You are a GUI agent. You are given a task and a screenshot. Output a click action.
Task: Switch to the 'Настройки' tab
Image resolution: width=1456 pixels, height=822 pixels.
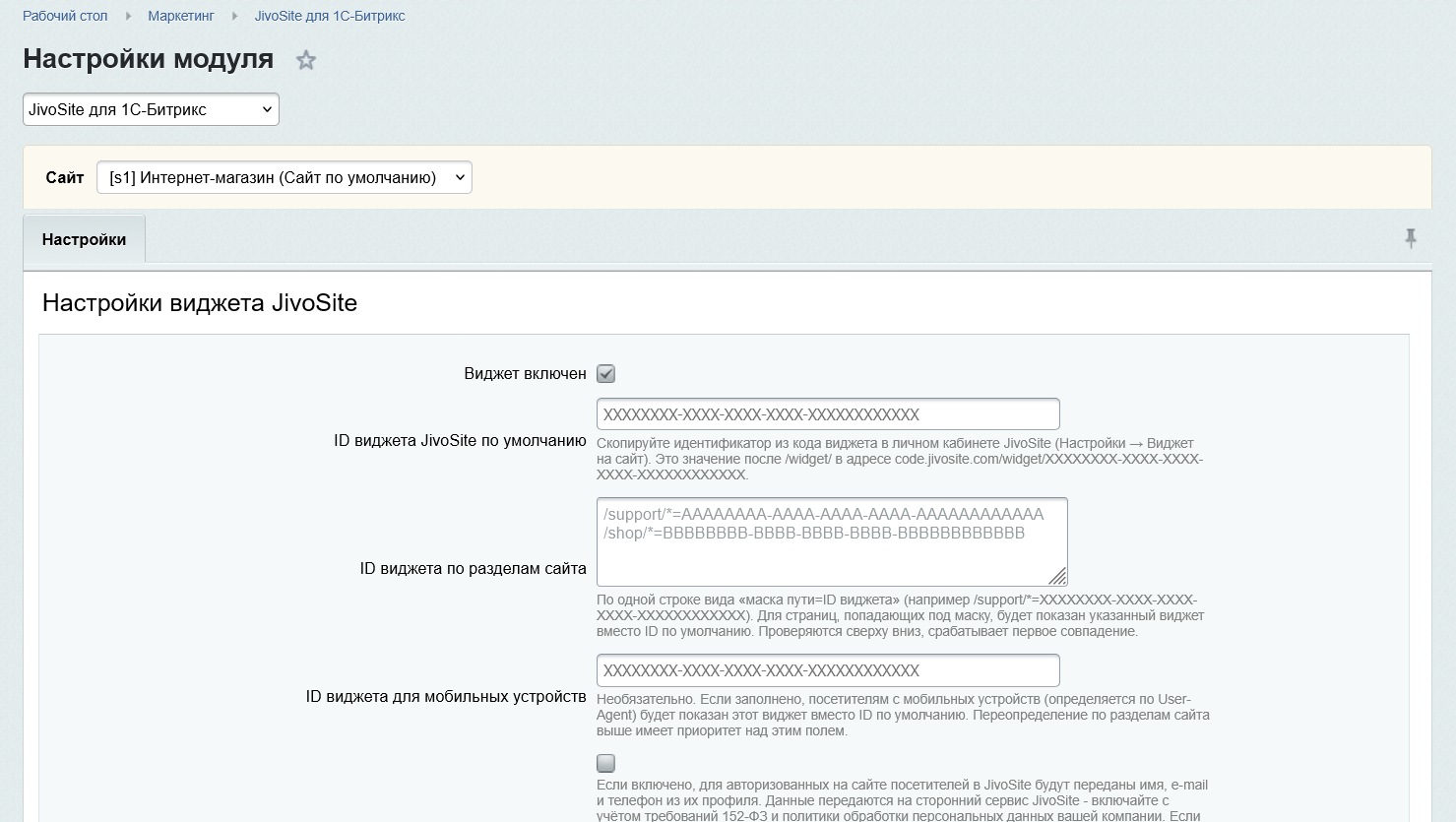point(84,239)
